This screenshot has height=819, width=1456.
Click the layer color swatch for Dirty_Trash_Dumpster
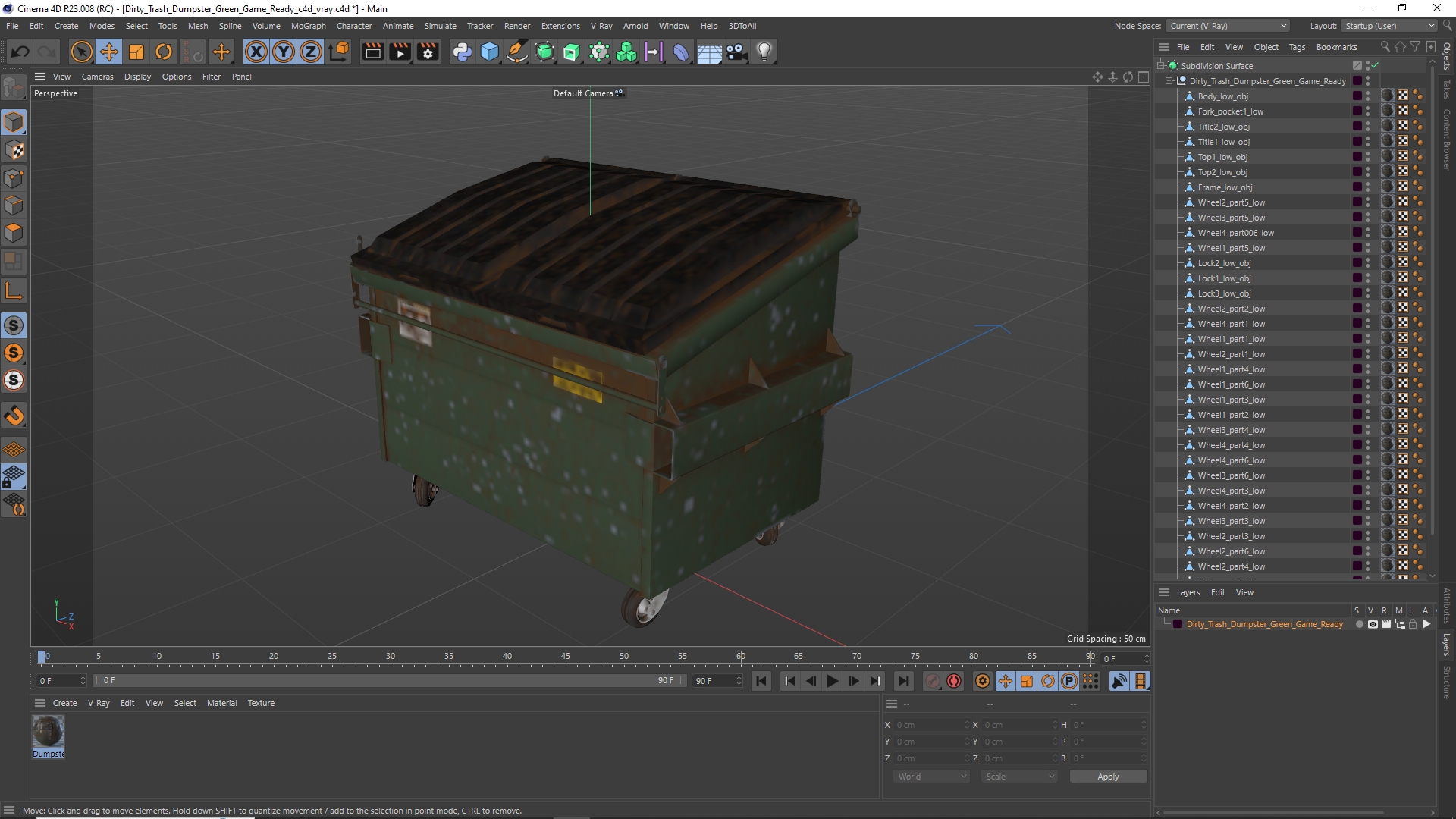pos(1177,625)
